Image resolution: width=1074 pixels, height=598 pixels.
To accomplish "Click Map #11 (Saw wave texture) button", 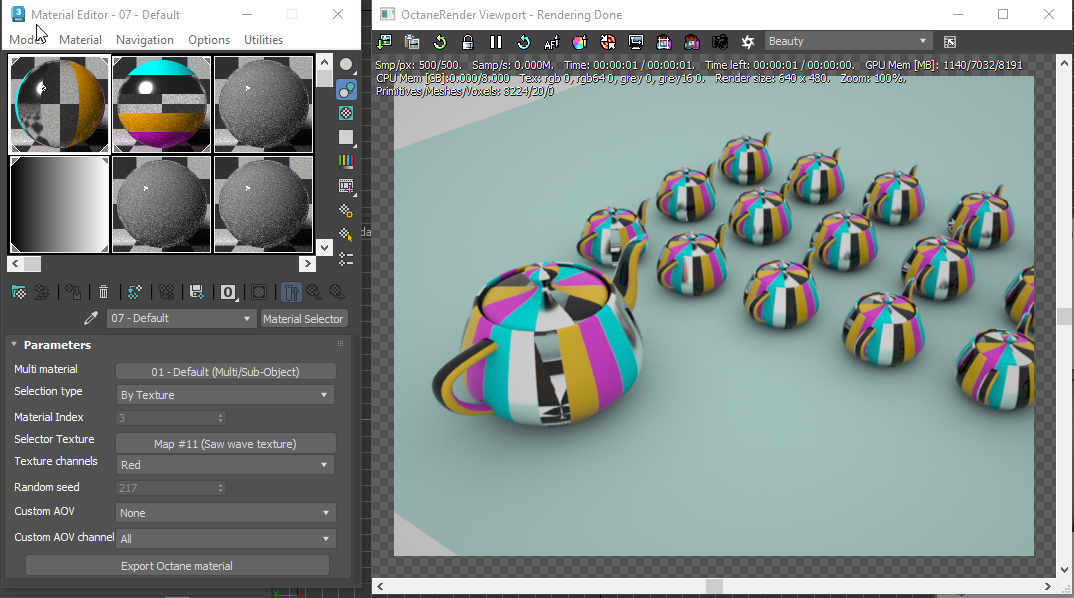I will coord(225,443).
